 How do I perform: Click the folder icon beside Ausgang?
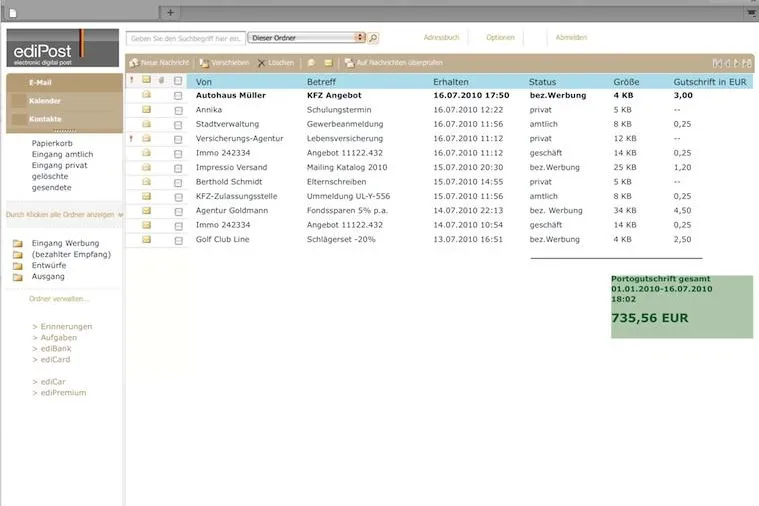coord(18,277)
